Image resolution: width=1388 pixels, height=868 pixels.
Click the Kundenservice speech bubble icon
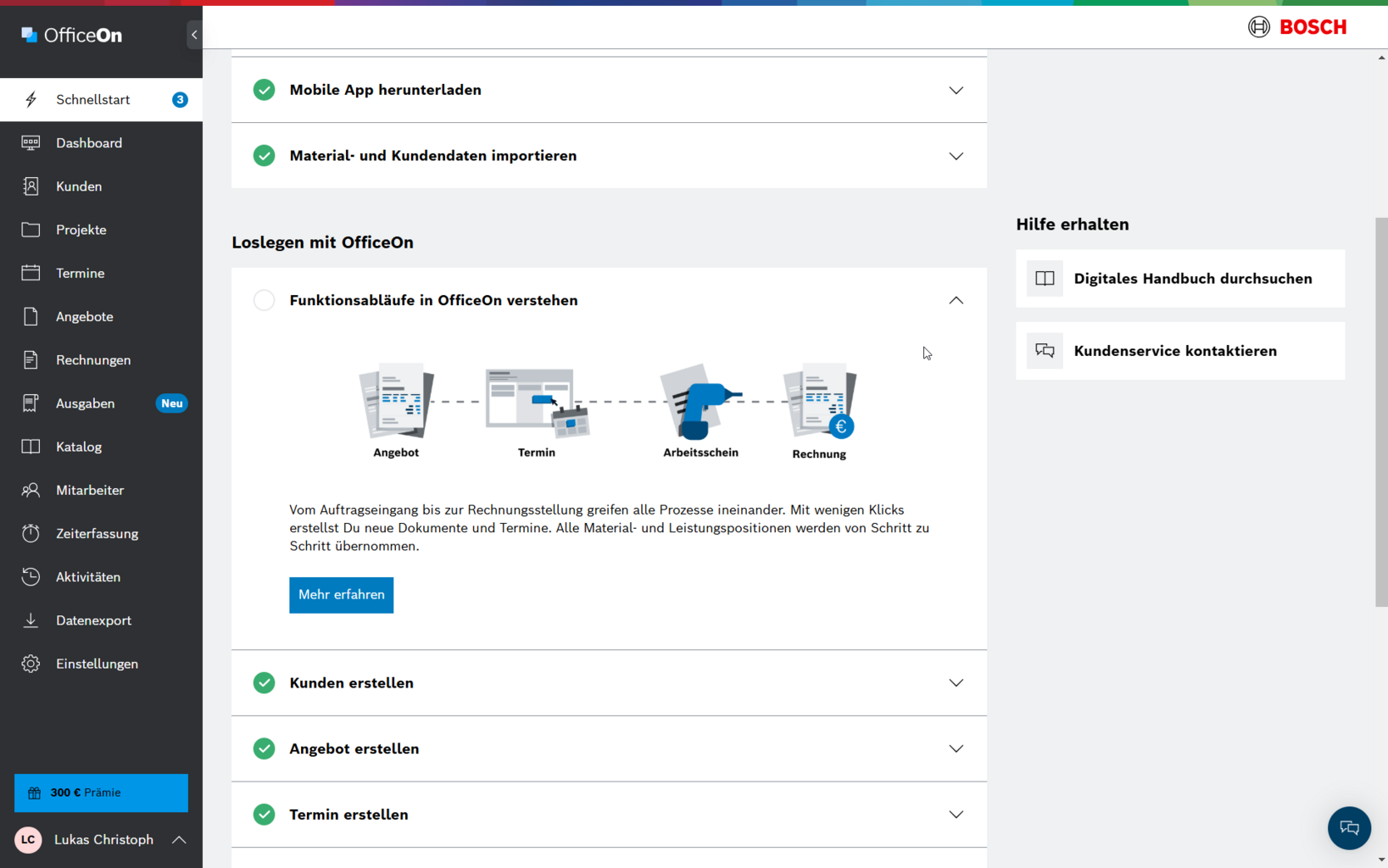[1045, 351]
